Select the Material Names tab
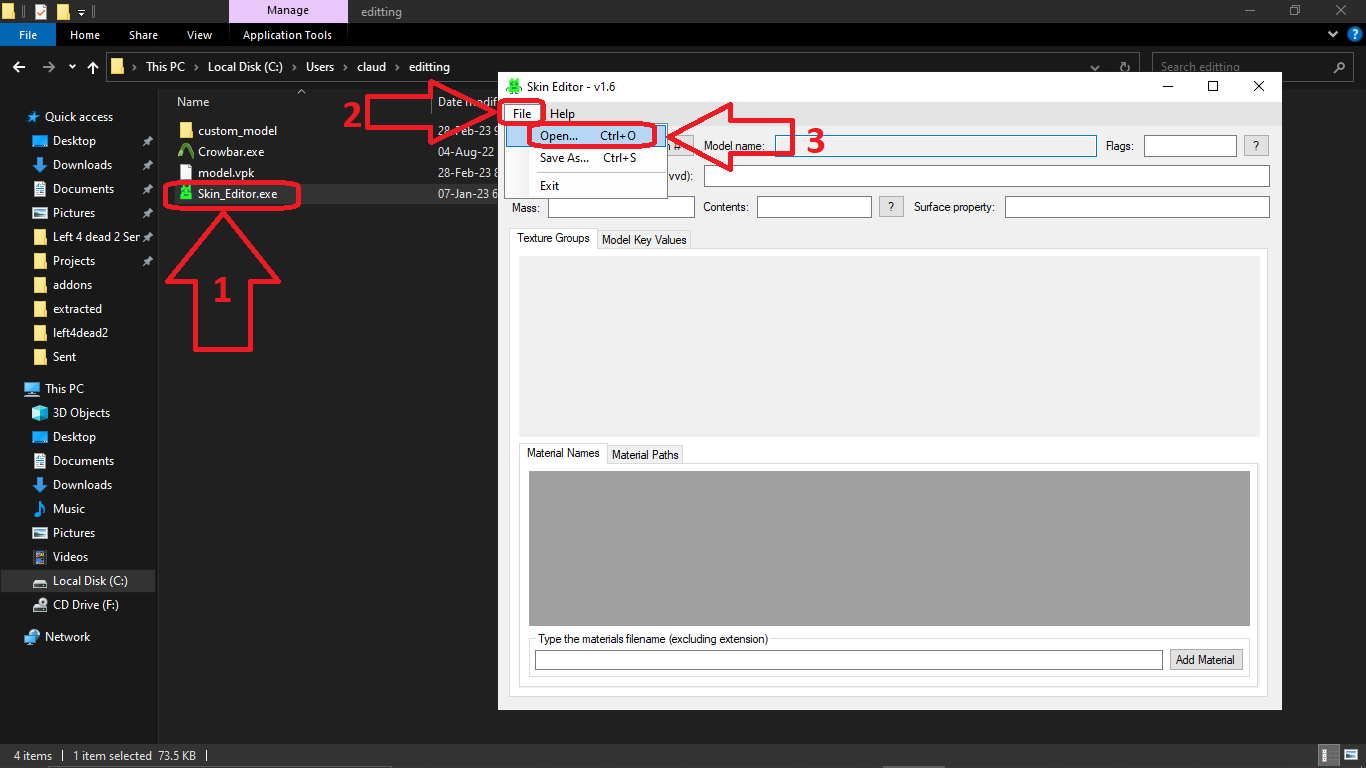Image resolution: width=1366 pixels, height=768 pixels. (x=563, y=453)
